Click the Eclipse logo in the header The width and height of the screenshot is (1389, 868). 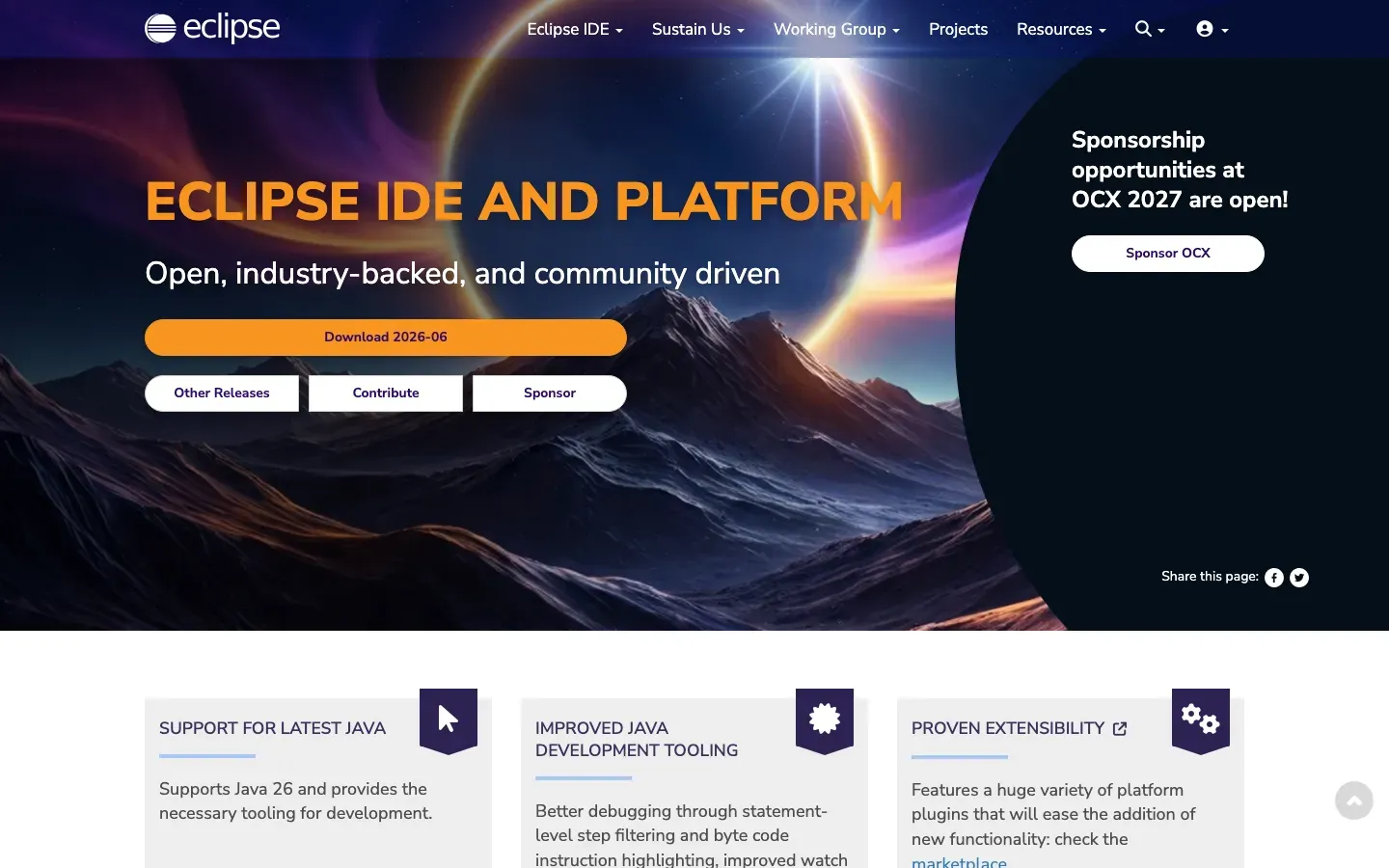[212, 28]
